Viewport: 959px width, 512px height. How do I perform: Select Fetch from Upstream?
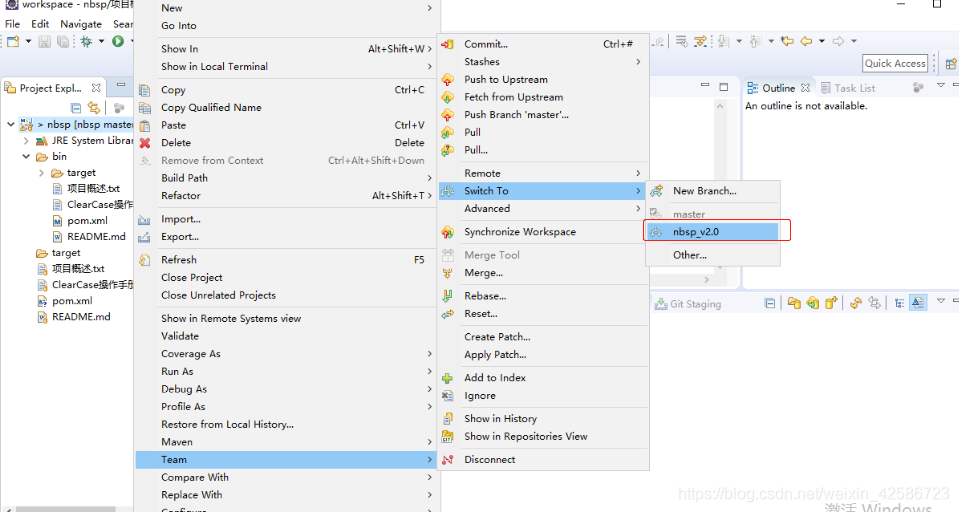tap(543, 97)
